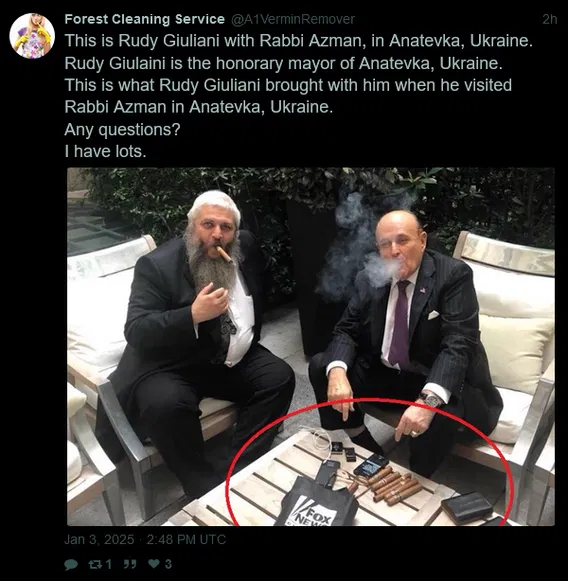This screenshot has height=581, width=568.
Task: Click the 'honorary mayor of Anatevka' text line
Action: pyautogui.click(x=283, y=63)
